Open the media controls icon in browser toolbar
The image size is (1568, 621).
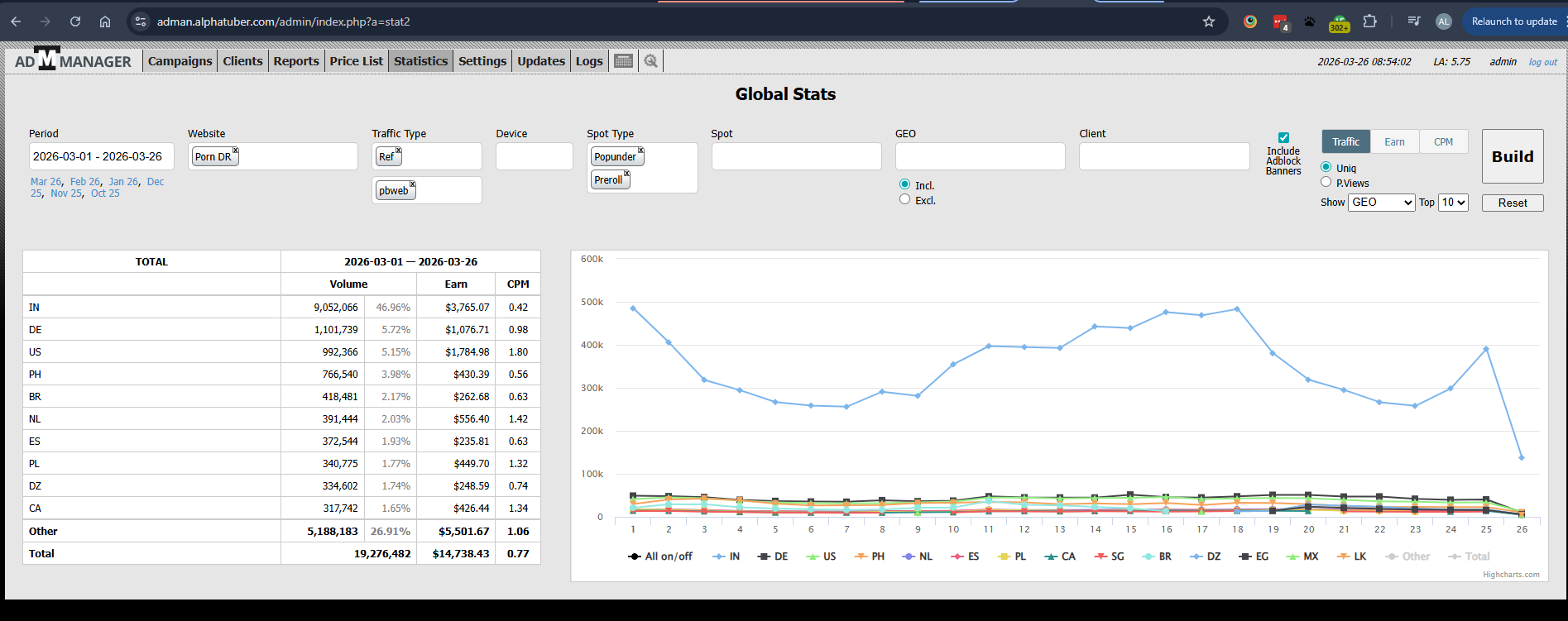[x=1414, y=21]
